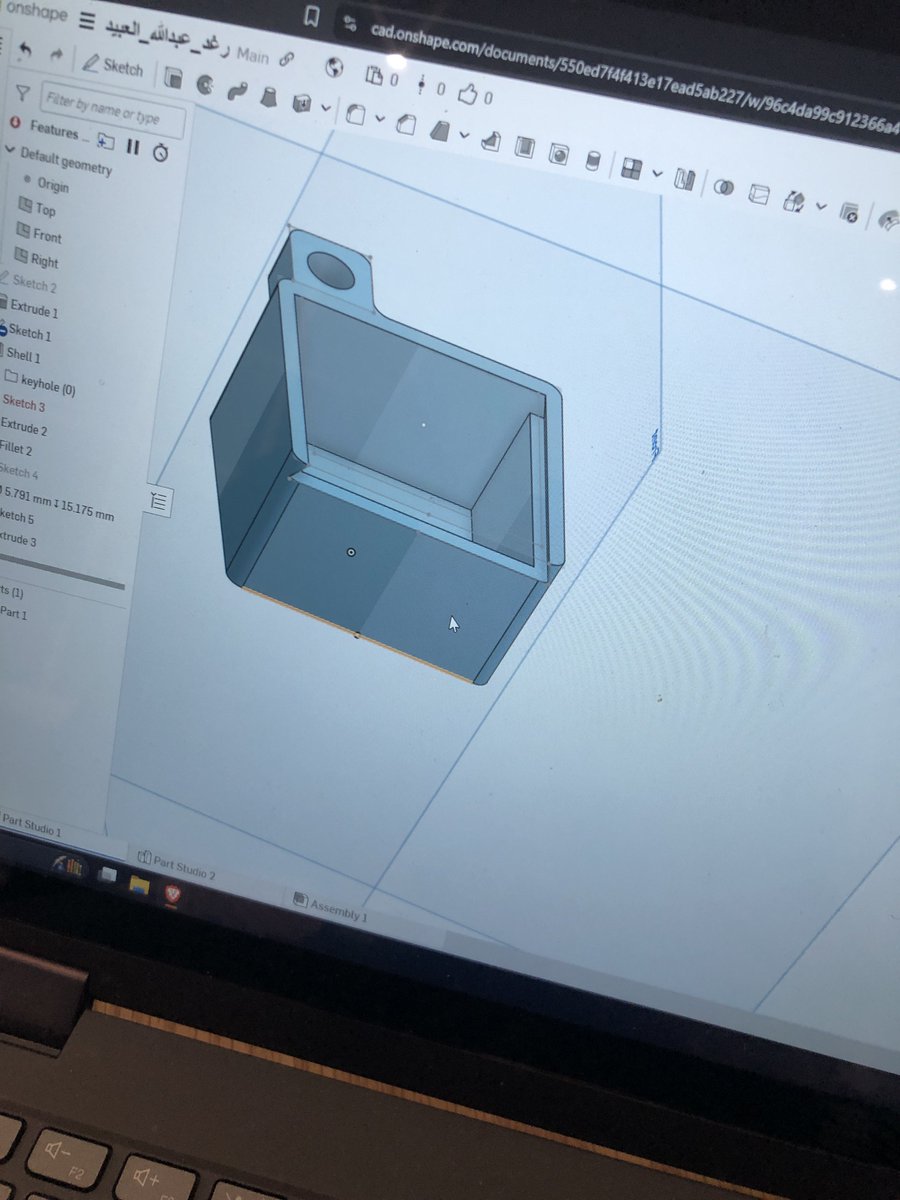Screen dimensions: 900x1200
Task: Switch to the Part Studio 2 tab
Action: point(176,866)
